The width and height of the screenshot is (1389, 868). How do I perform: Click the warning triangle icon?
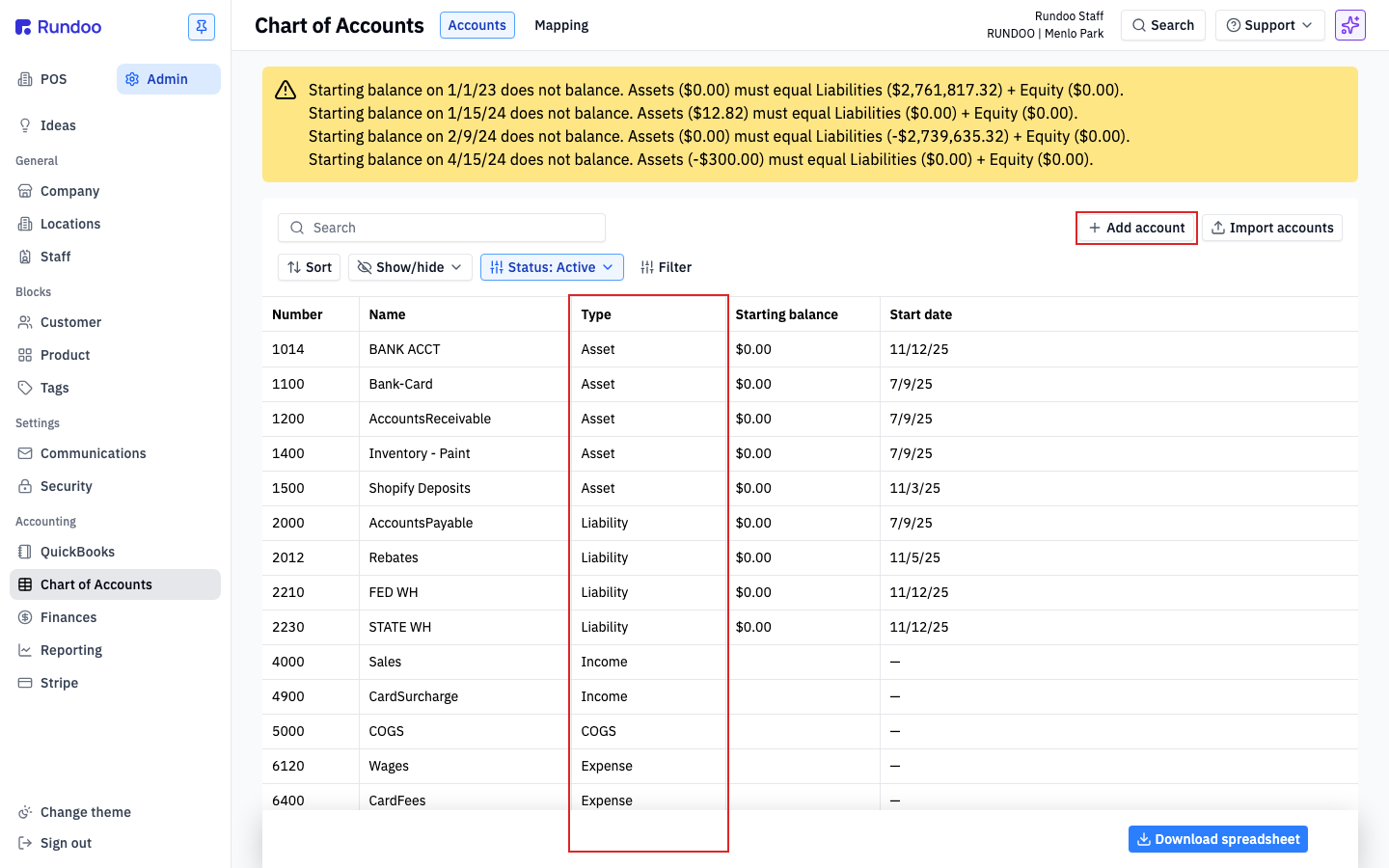pos(286,90)
